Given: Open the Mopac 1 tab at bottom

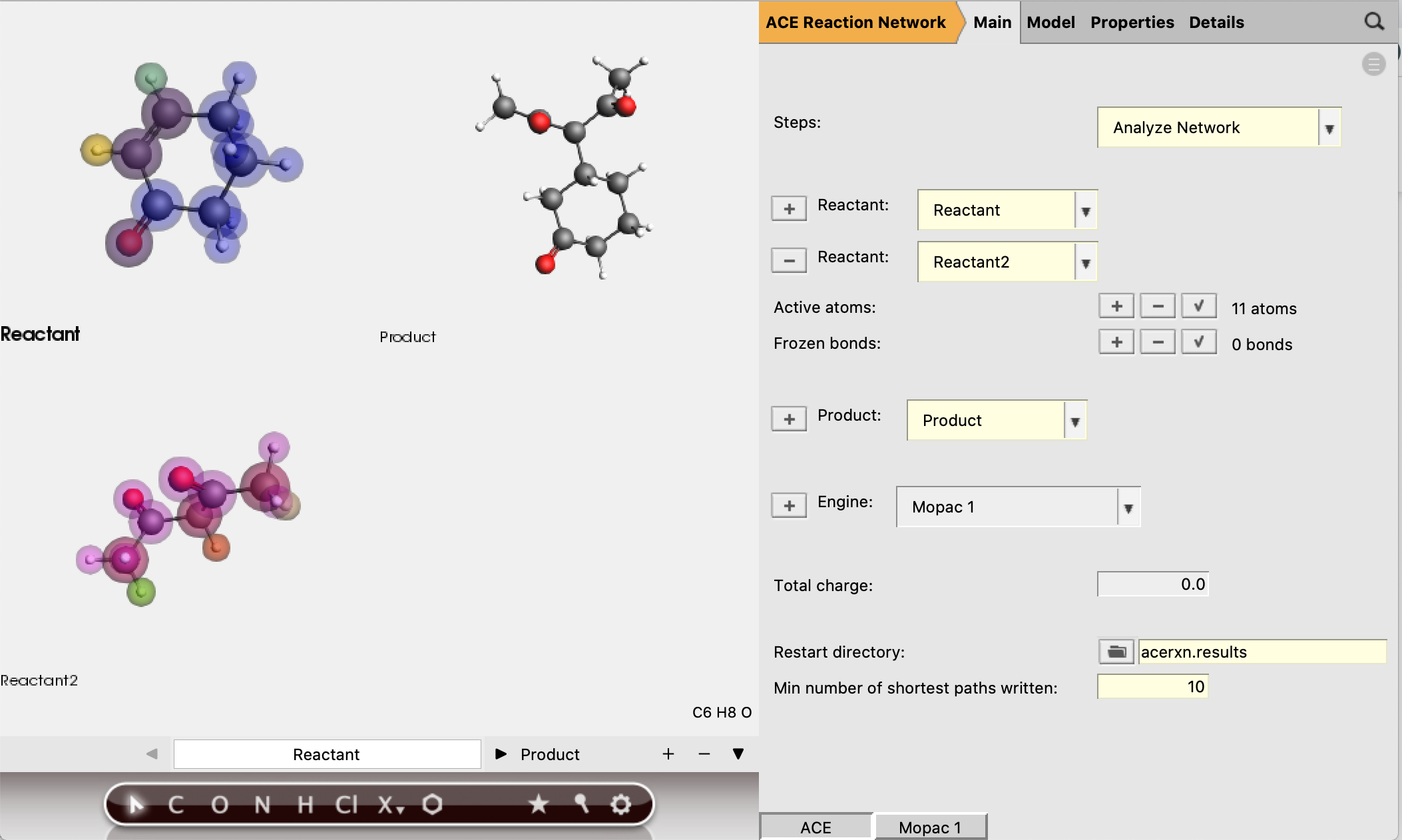Looking at the screenshot, I should pyautogui.click(x=930, y=827).
